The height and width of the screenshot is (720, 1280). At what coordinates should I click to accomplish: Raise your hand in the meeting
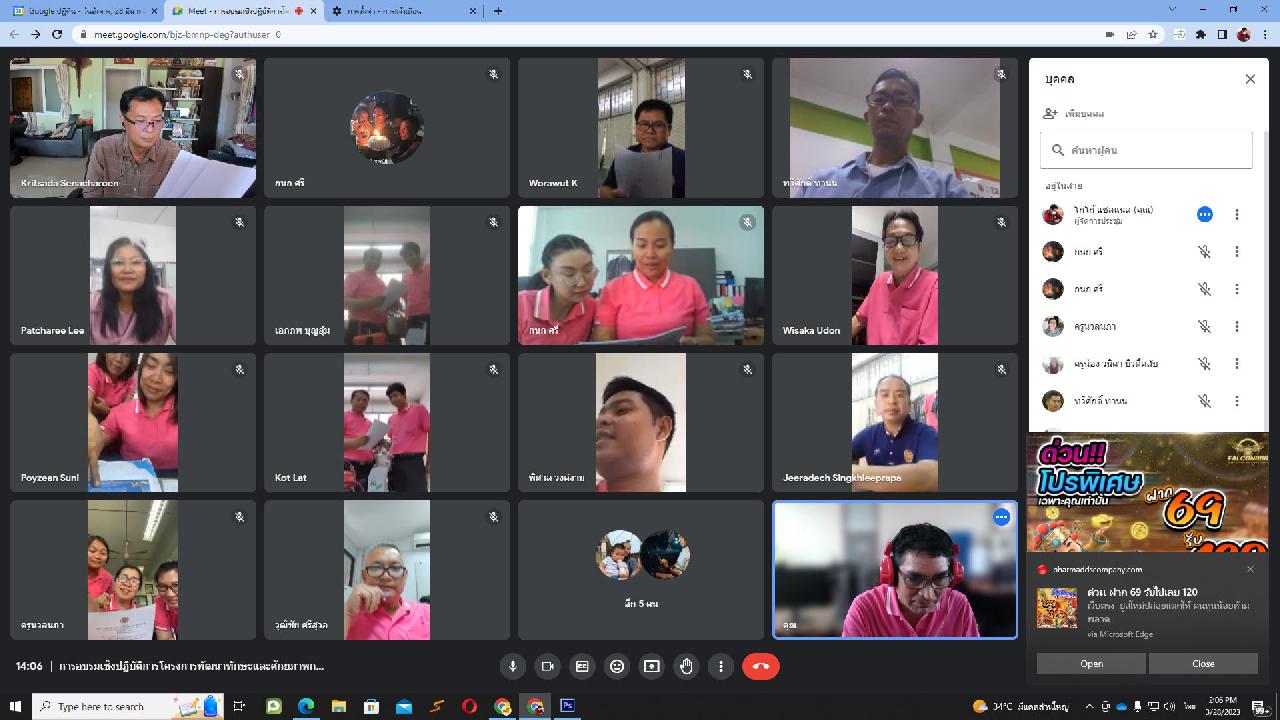686,666
